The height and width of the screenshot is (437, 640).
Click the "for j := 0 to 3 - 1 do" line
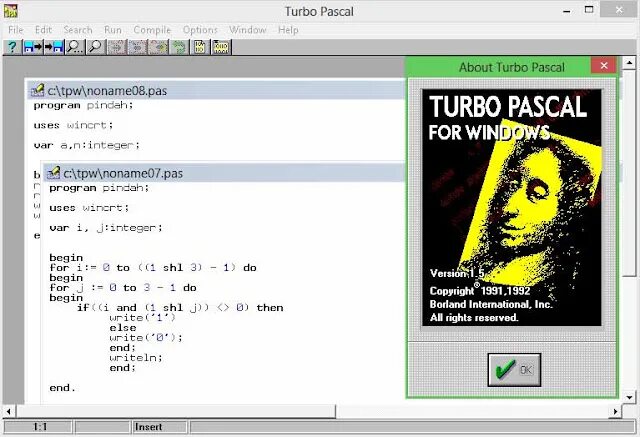click(123, 288)
